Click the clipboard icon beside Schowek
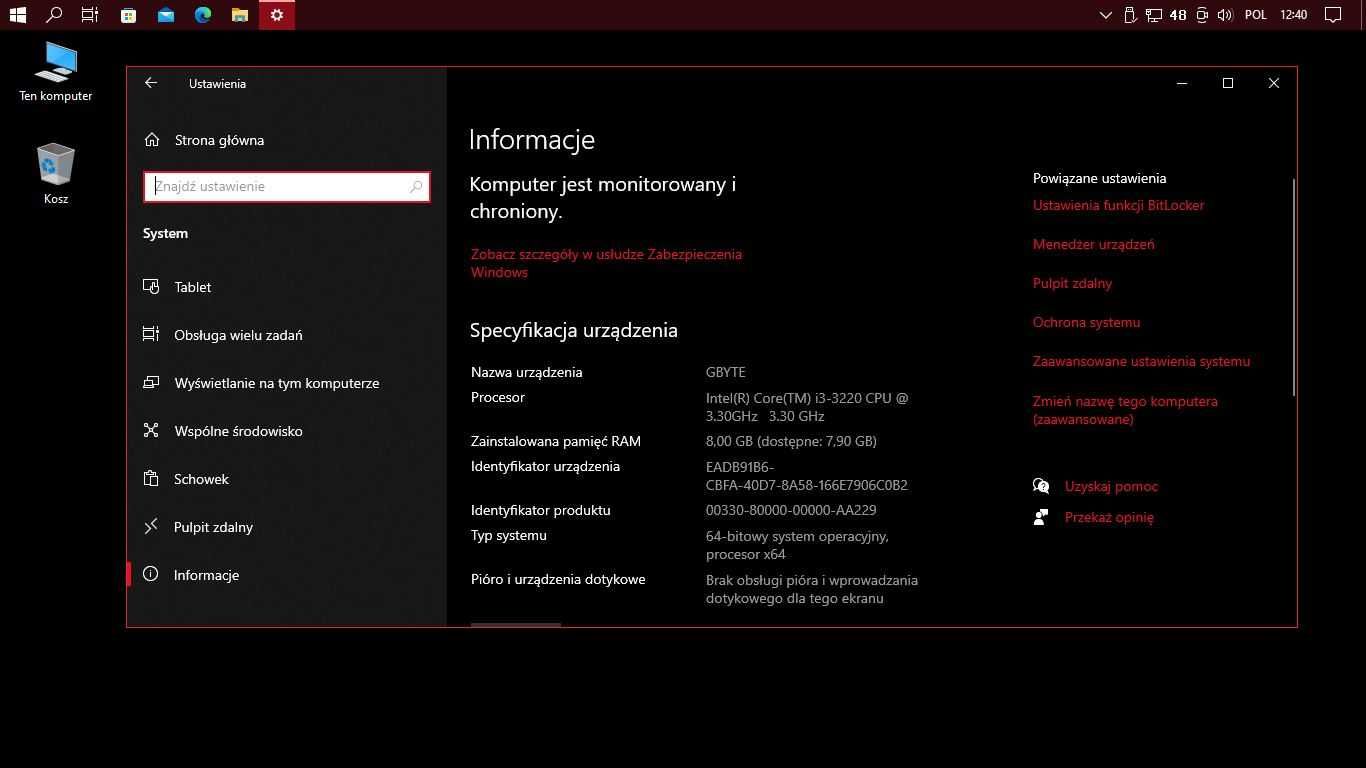This screenshot has width=1366, height=768. (x=151, y=479)
